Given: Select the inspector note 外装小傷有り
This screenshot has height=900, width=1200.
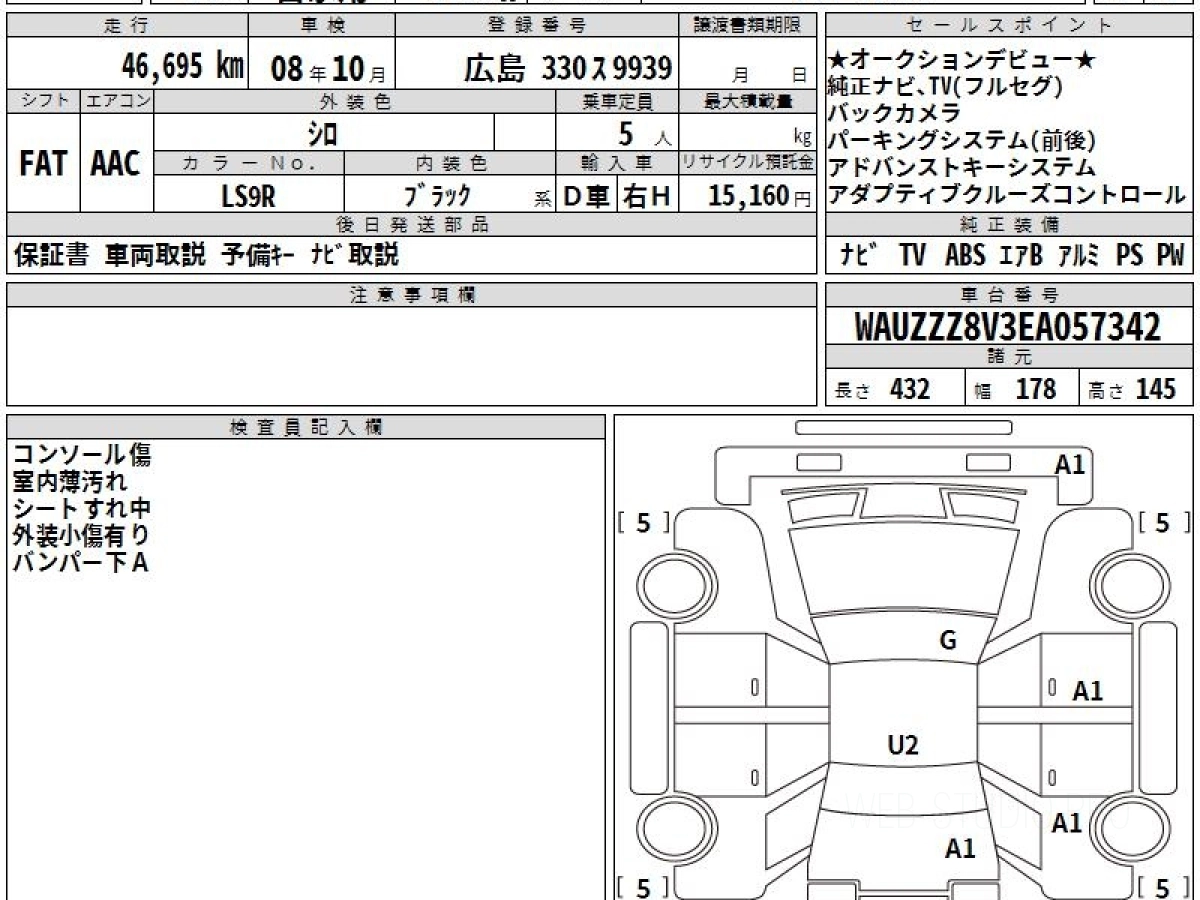Looking at the screenshot, I should pyautogui.click(x=81, y=536).
